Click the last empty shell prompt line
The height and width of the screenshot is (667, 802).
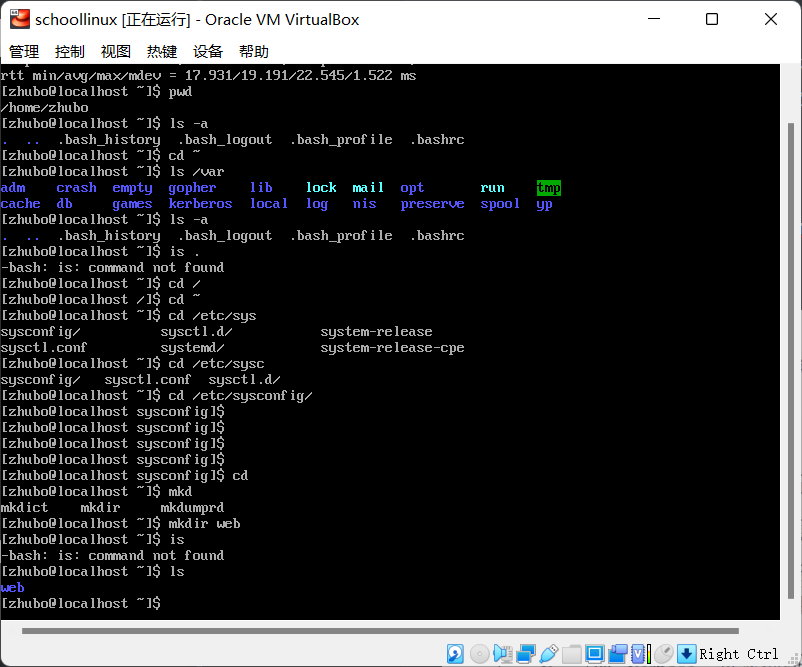tap(80, 604)
